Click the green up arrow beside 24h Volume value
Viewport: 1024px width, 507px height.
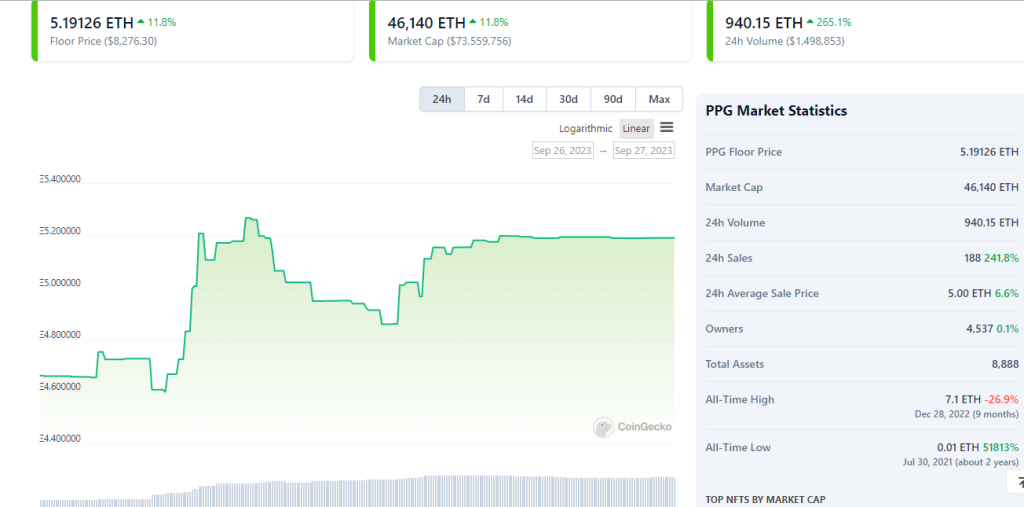coord(811,22)
